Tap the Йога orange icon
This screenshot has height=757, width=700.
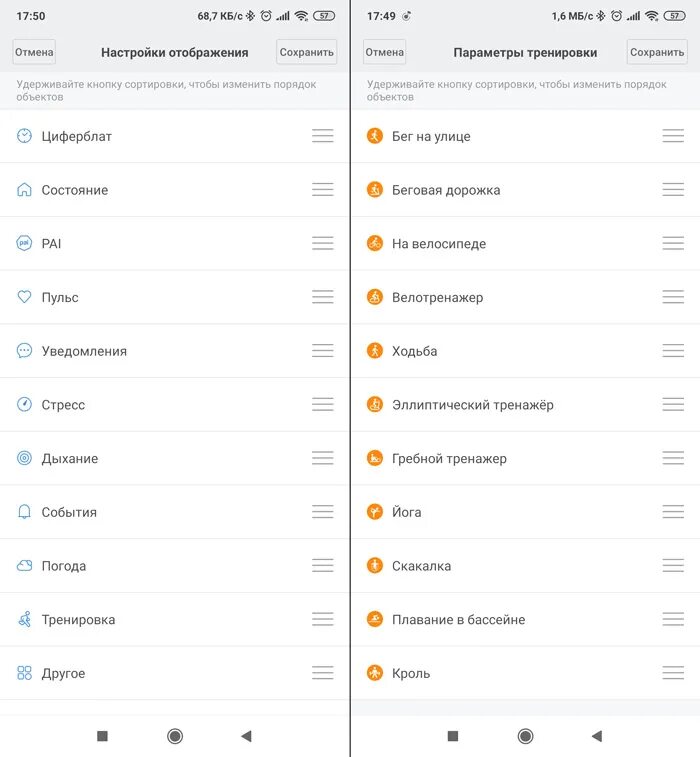pyautogui.click(x=375, y=512)
